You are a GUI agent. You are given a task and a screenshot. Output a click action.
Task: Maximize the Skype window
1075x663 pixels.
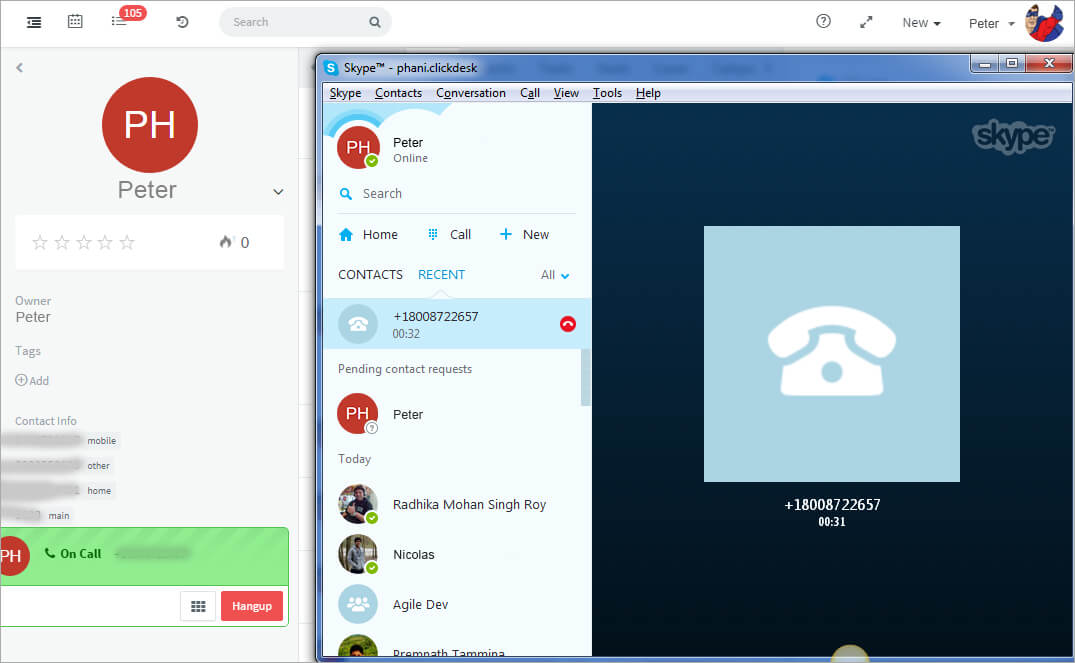(1012, 64)
